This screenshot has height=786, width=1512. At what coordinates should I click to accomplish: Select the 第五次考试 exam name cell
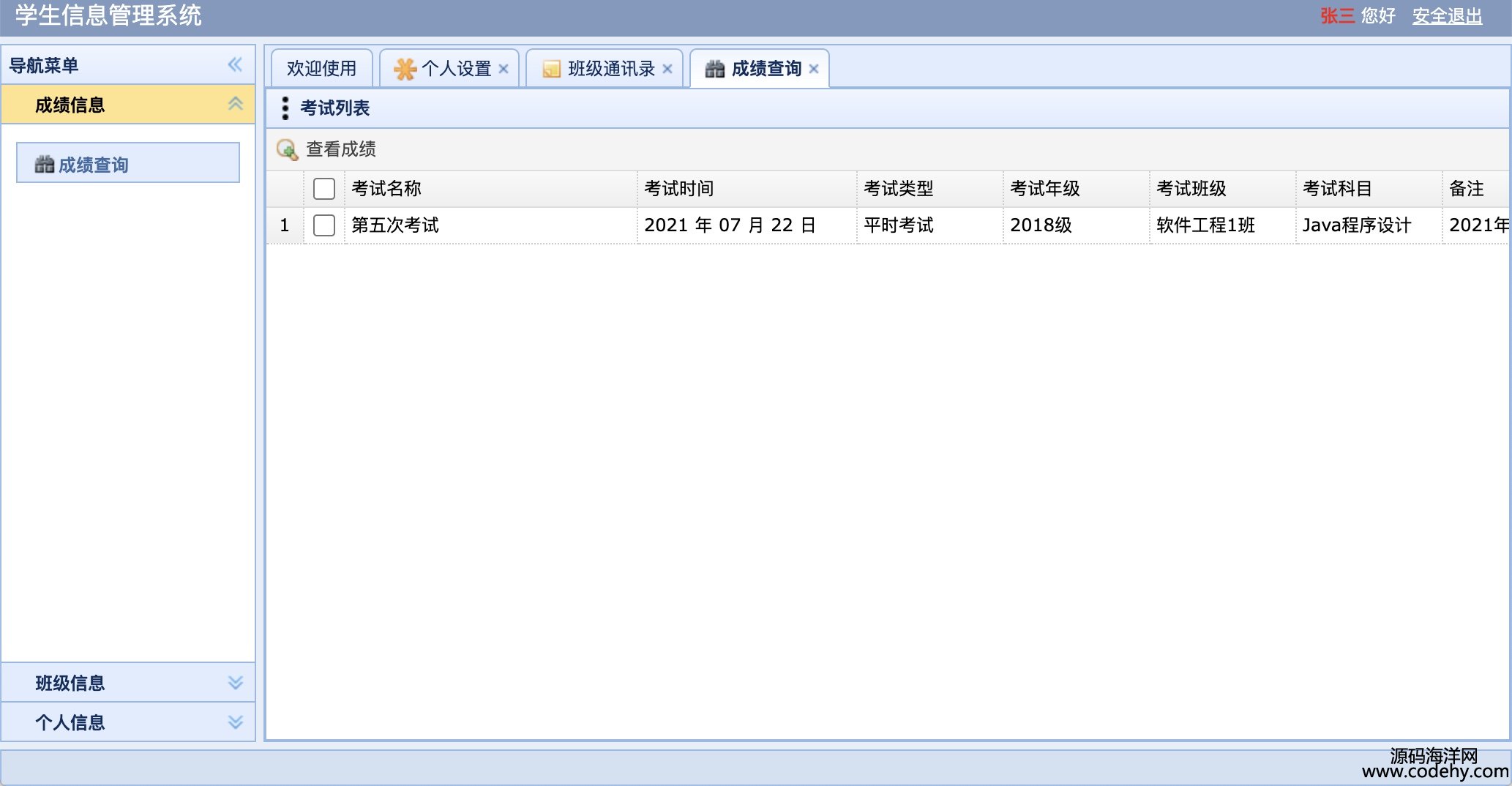pos(491,225)
